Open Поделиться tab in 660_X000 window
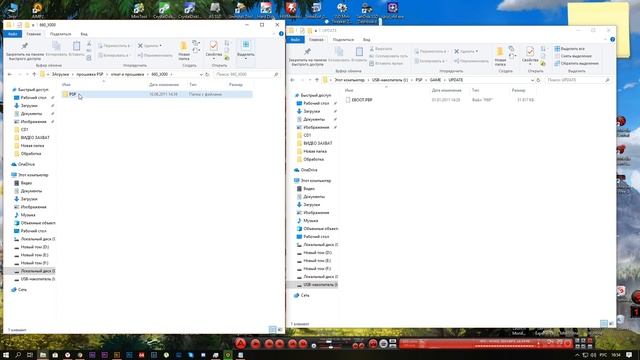The width and height of the screenshot is (640, 360). 60,34
